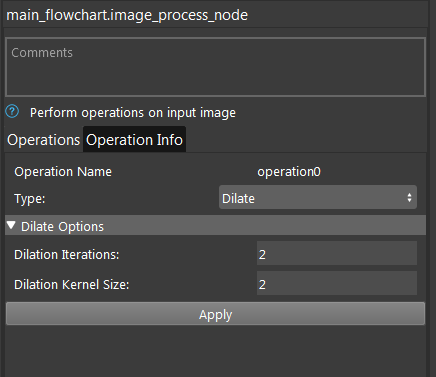Click the Dilation Kernel Size input field
Image resolution: width=436 pixels, height=377 pixels.
click(337, 284)
